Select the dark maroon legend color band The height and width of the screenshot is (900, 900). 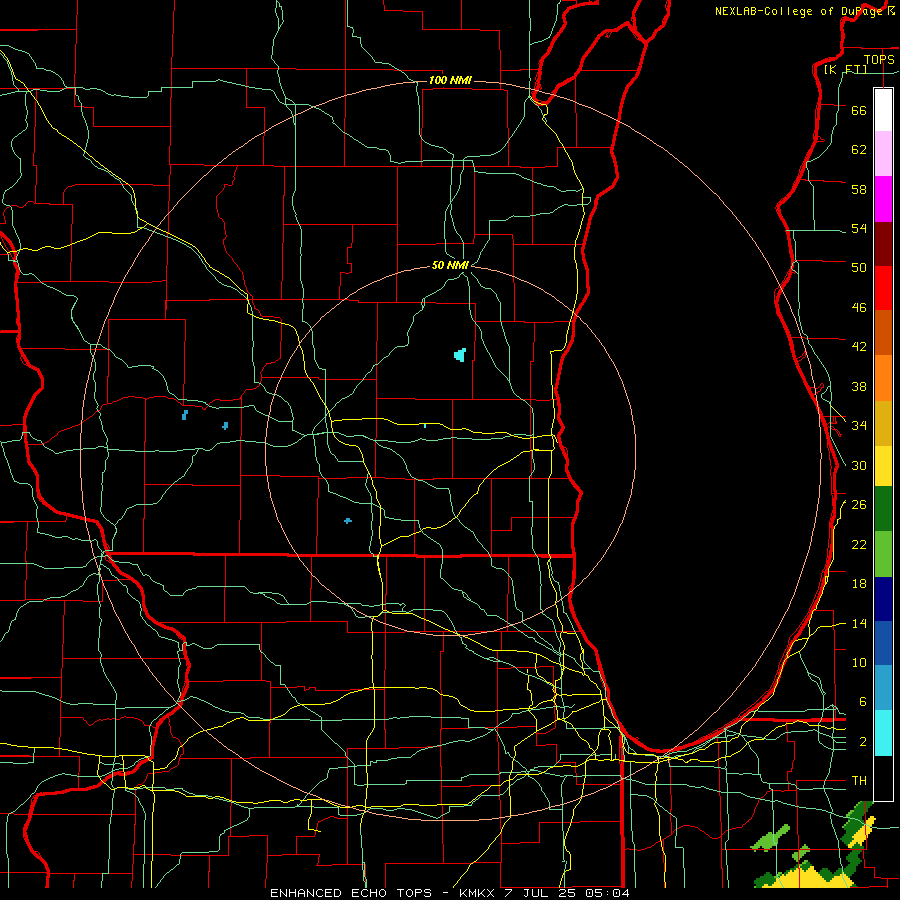click(883, 243)
